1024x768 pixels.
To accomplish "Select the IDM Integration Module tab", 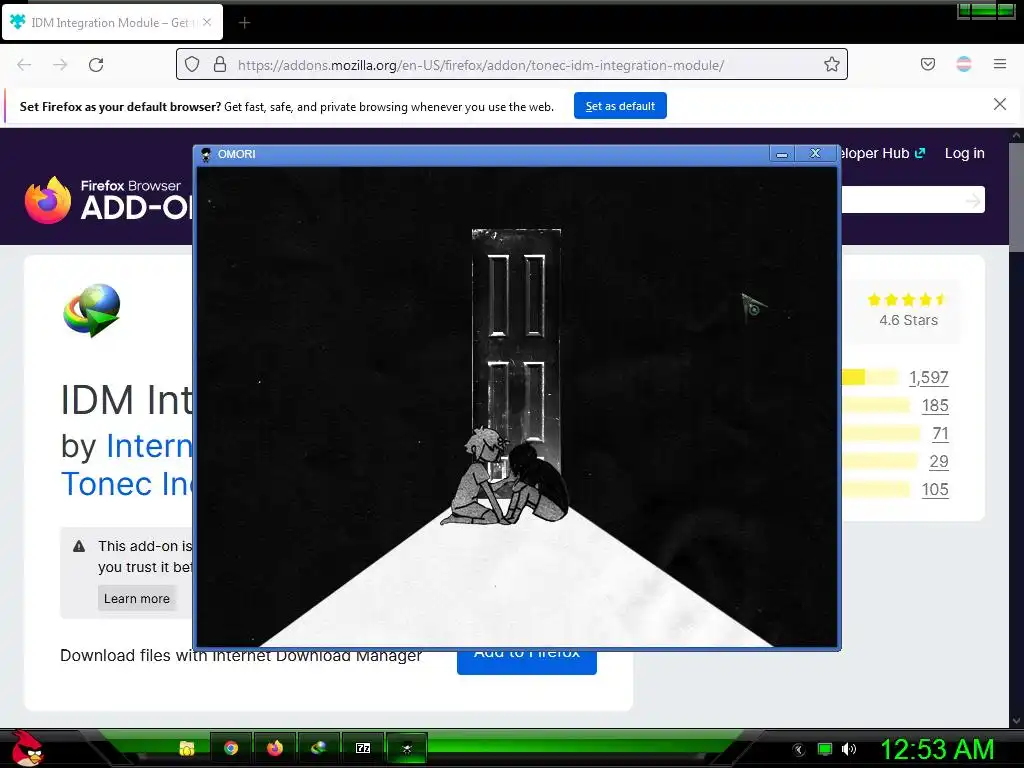I will click(112, 22).
